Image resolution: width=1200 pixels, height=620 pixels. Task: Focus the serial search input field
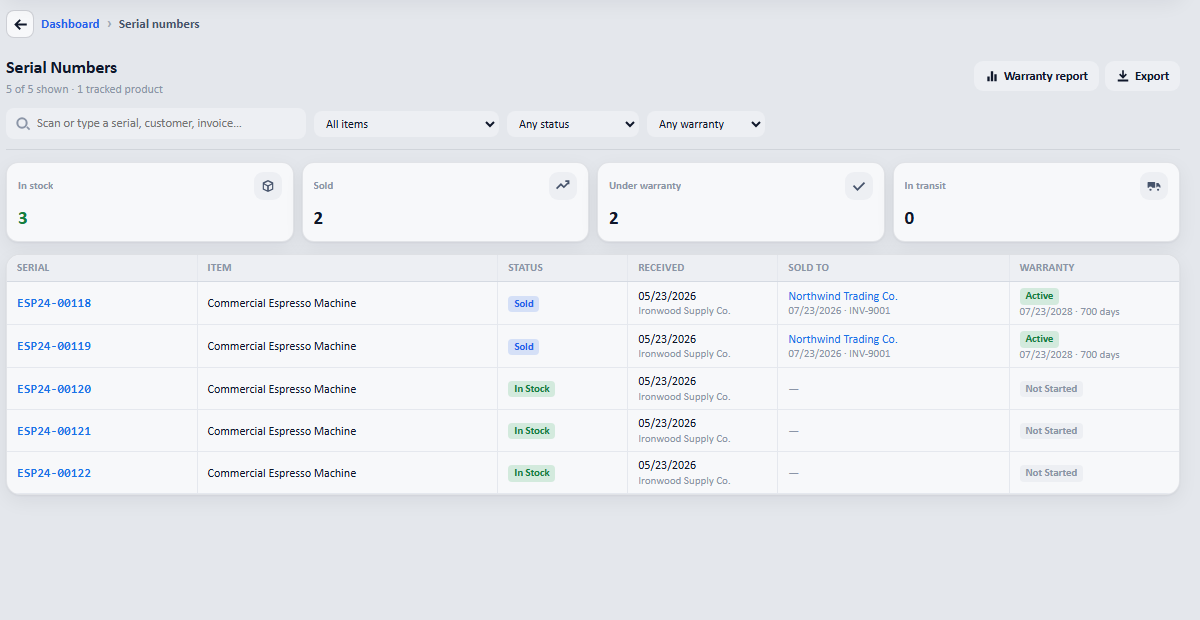click(156, 124)
